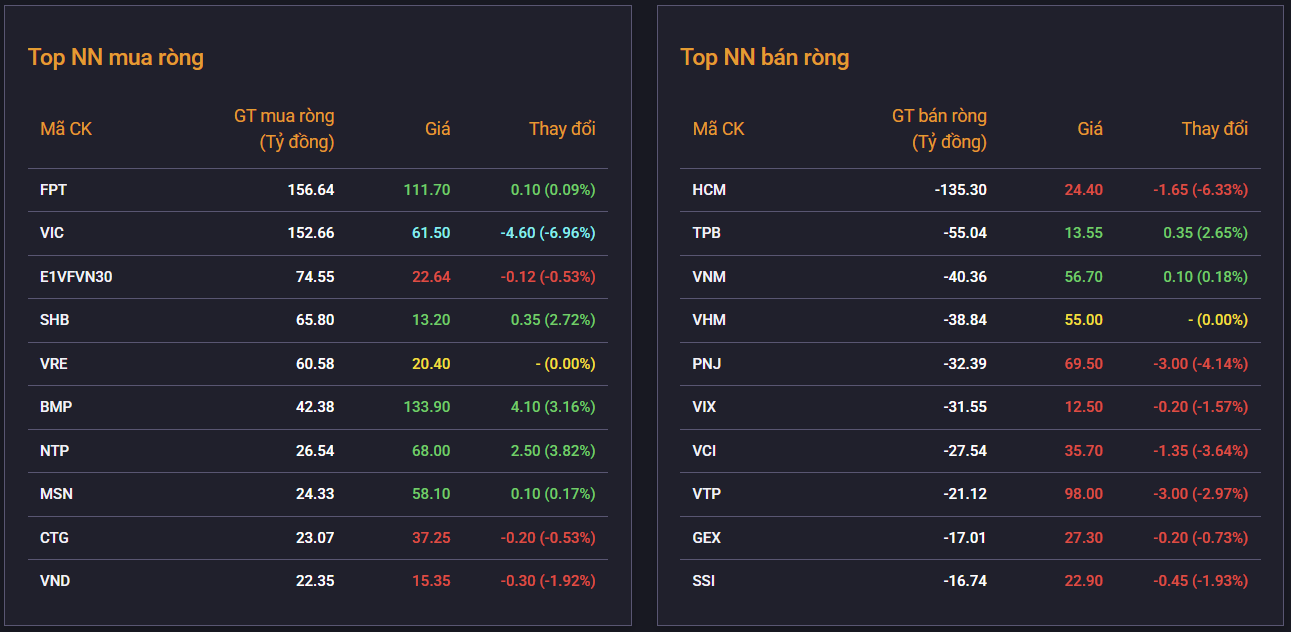Select the CTG stock ticker

tap(55, 538)
